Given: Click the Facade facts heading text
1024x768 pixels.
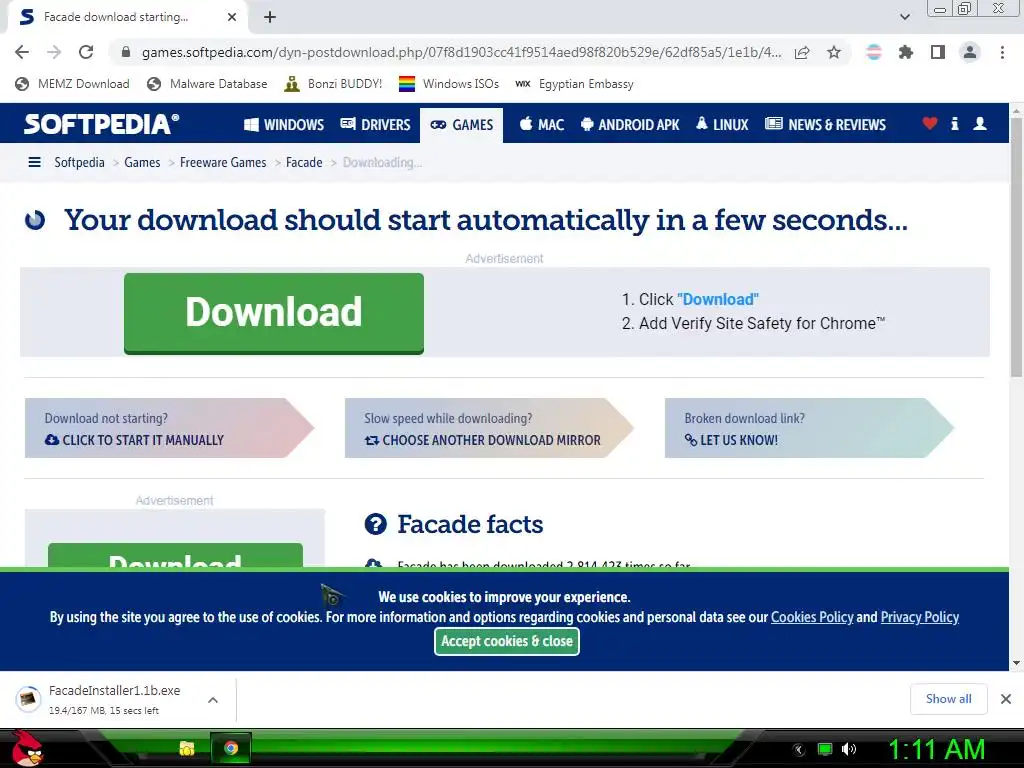Looking at the screenshot, I should click(x=470, y=524).
